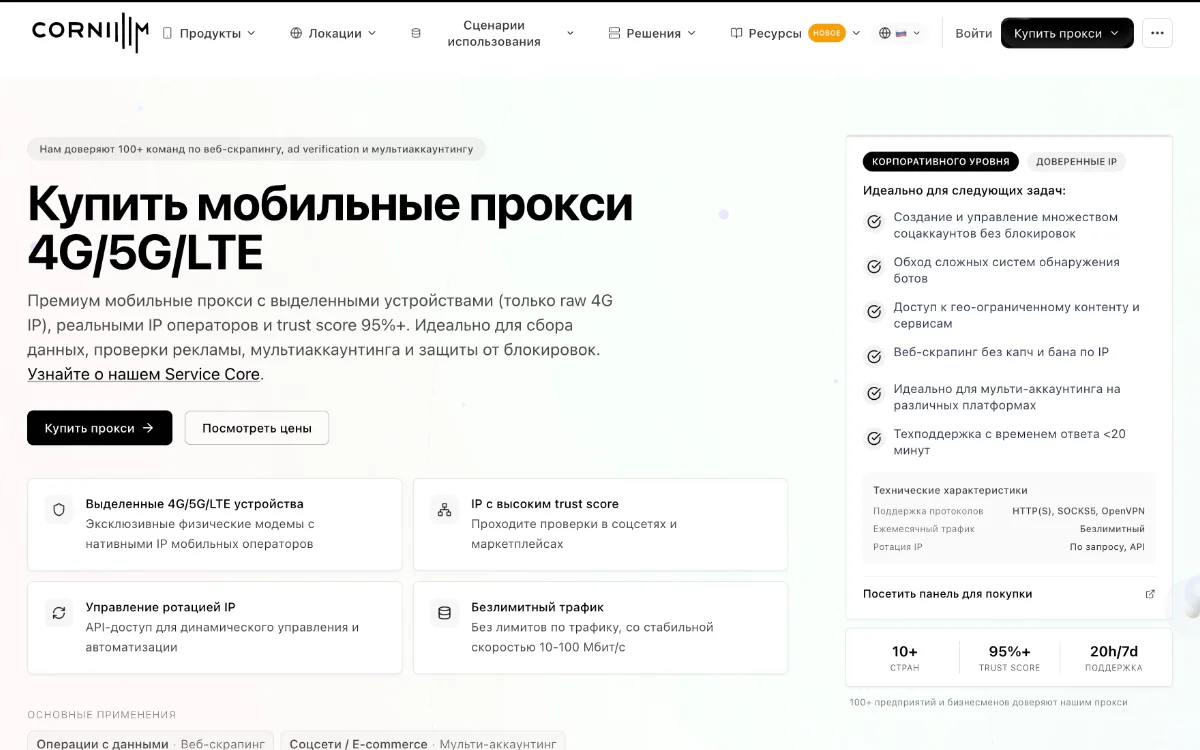This screenshot has width=1200, height=750.
Task: Click Посмотреть цены button
Action: pyautogui.click(x=257, y=428)
